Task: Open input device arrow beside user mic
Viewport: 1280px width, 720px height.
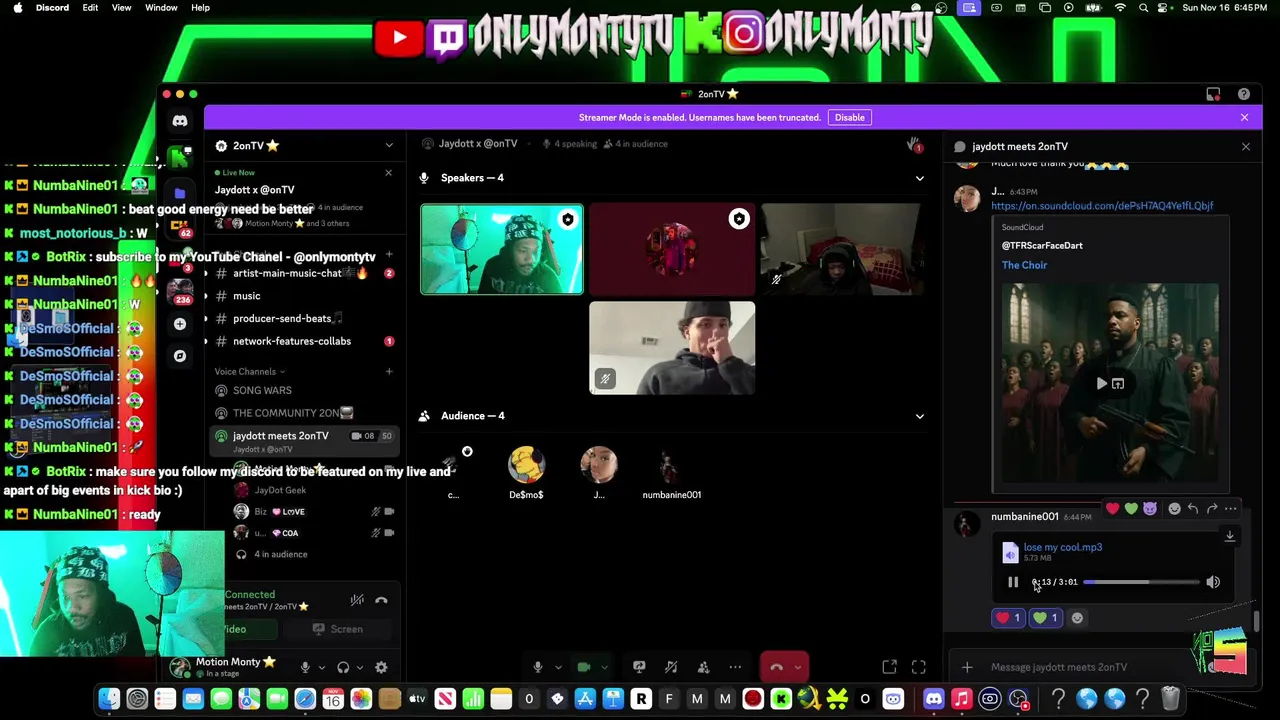Action: (x=321, y=667)
